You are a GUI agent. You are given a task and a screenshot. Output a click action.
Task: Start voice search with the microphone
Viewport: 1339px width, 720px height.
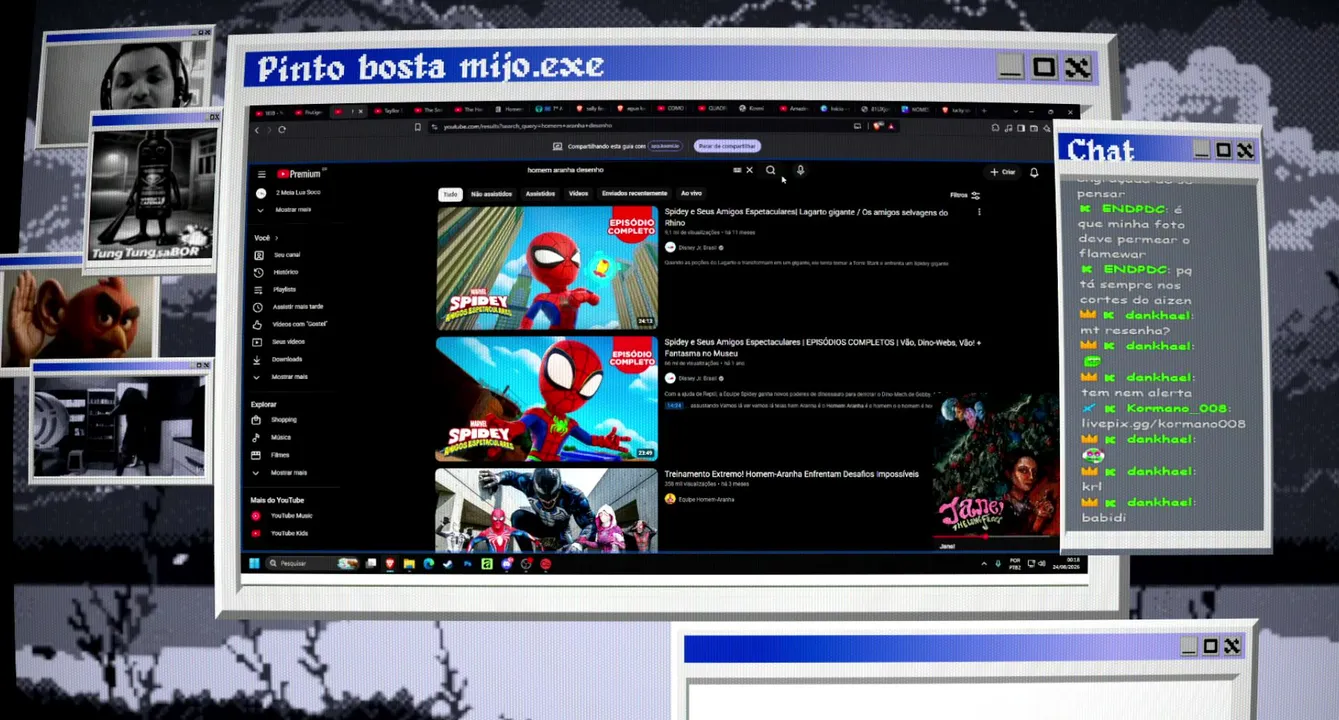[x=800, y=170]
